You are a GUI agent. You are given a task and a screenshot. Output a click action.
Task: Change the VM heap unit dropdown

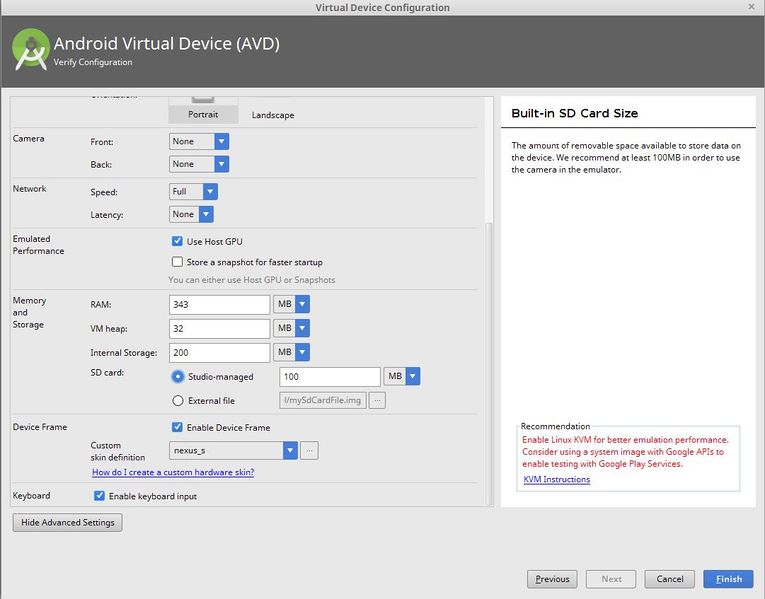[291, 328]
